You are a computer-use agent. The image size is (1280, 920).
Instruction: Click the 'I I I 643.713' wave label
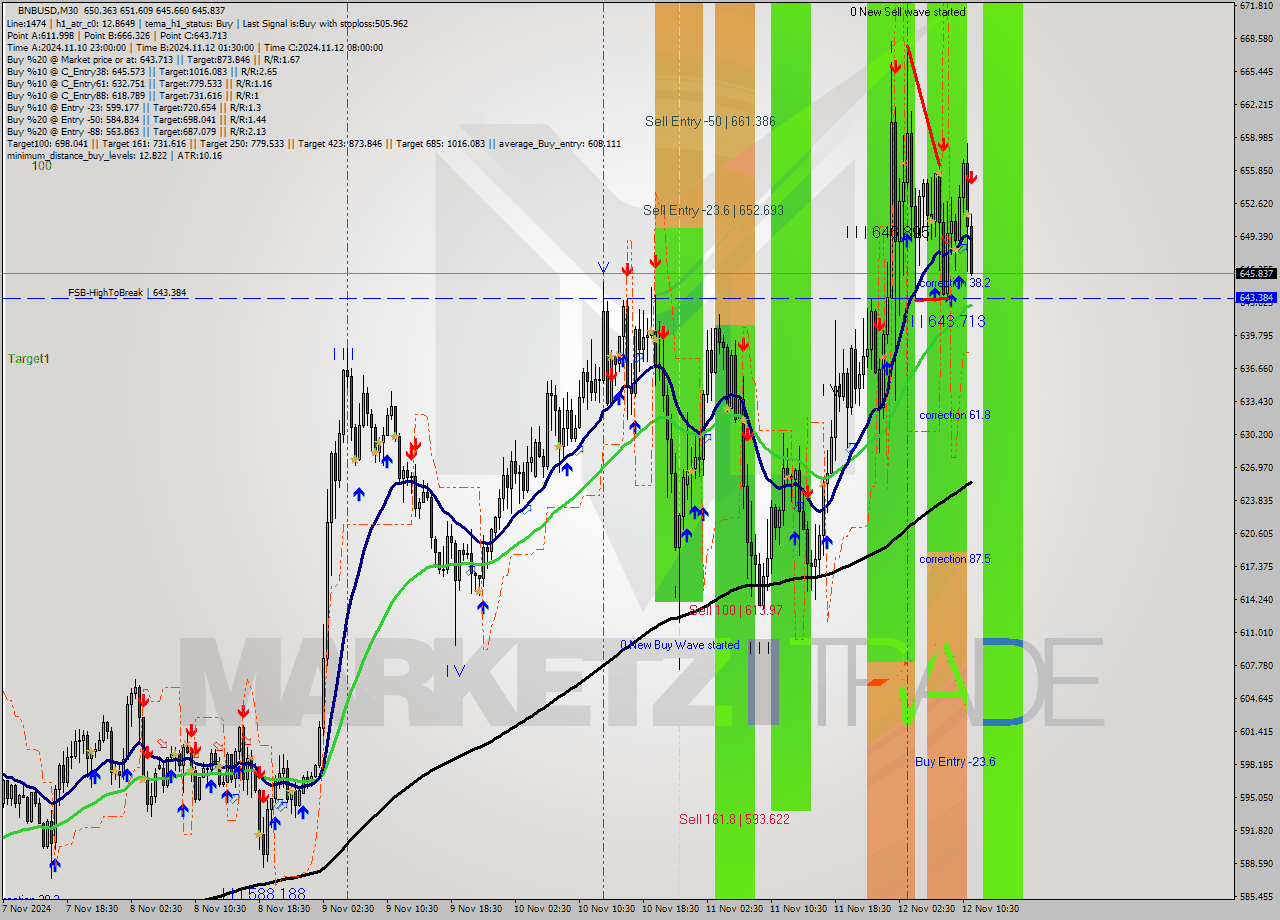948,321
